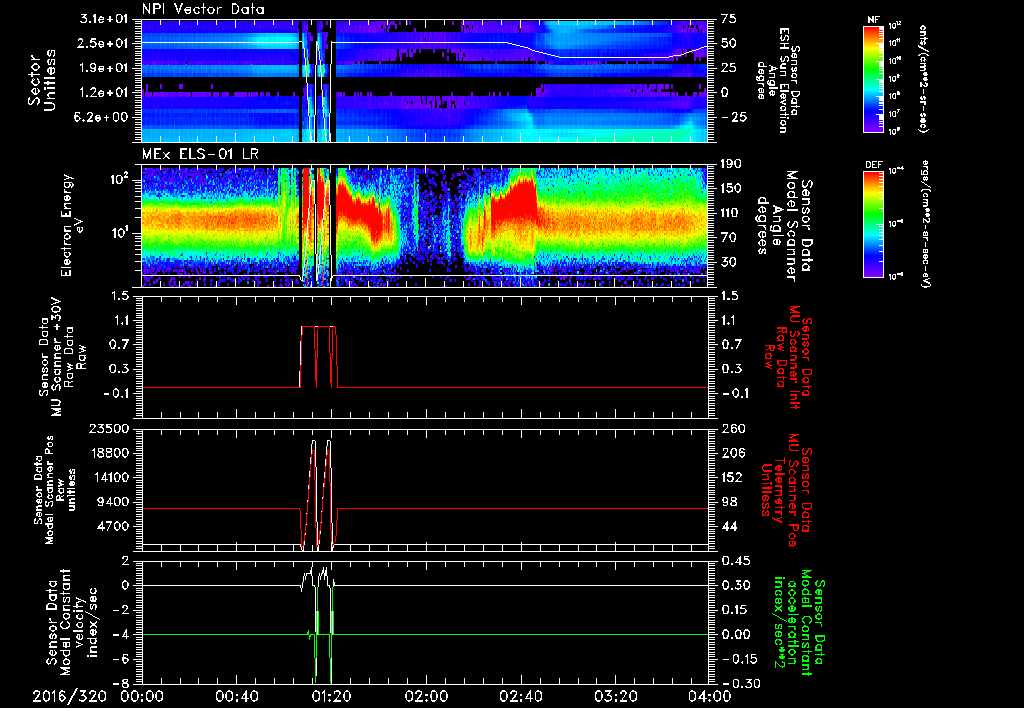1024x708 pixels.
Task: Click the red "MU Scanner Pos Telemetry" axis label
Action: [x=786, y=491]
